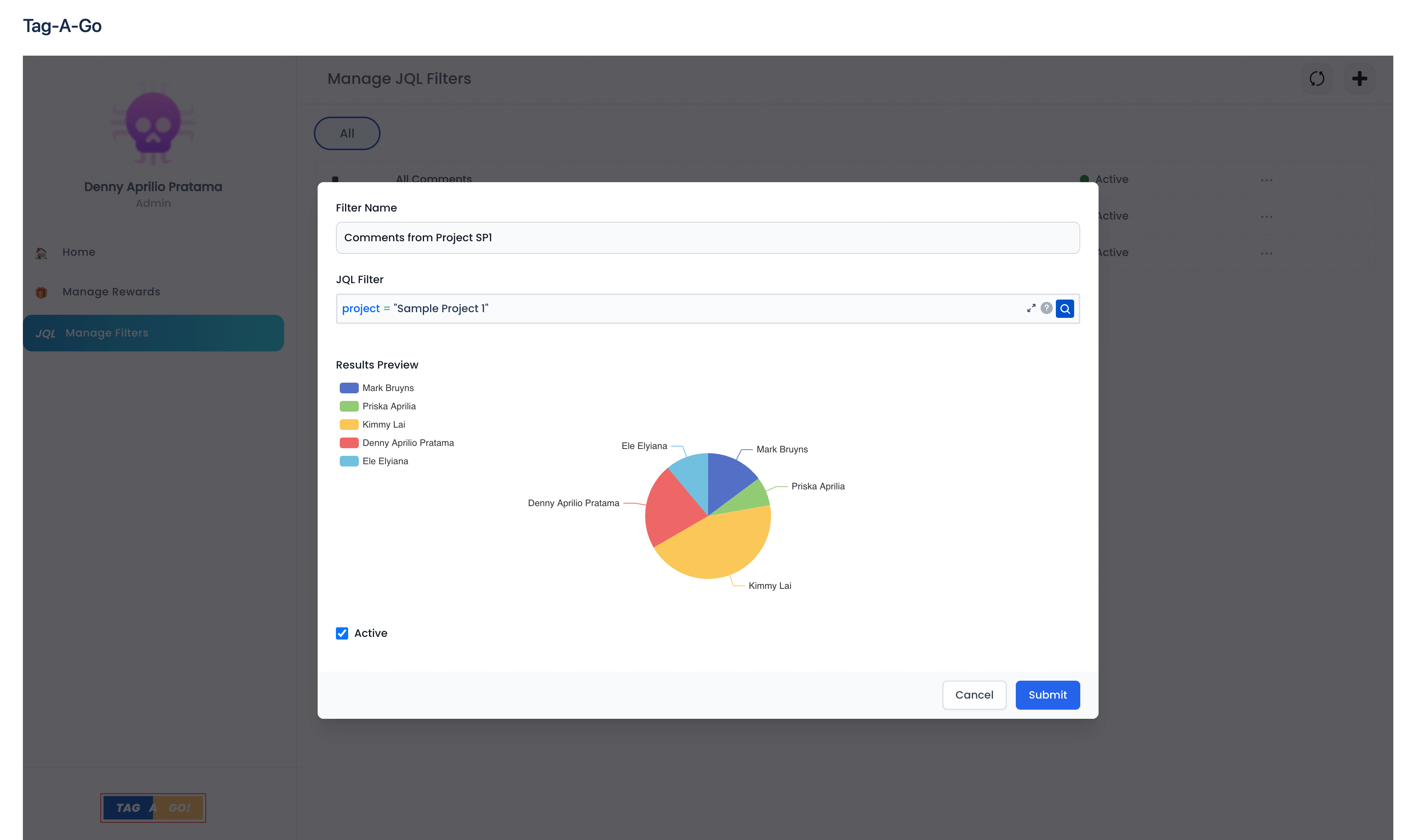Click the refresh filters icon
Screen dimensions: 1420x840
click(x=1316, y=79)
